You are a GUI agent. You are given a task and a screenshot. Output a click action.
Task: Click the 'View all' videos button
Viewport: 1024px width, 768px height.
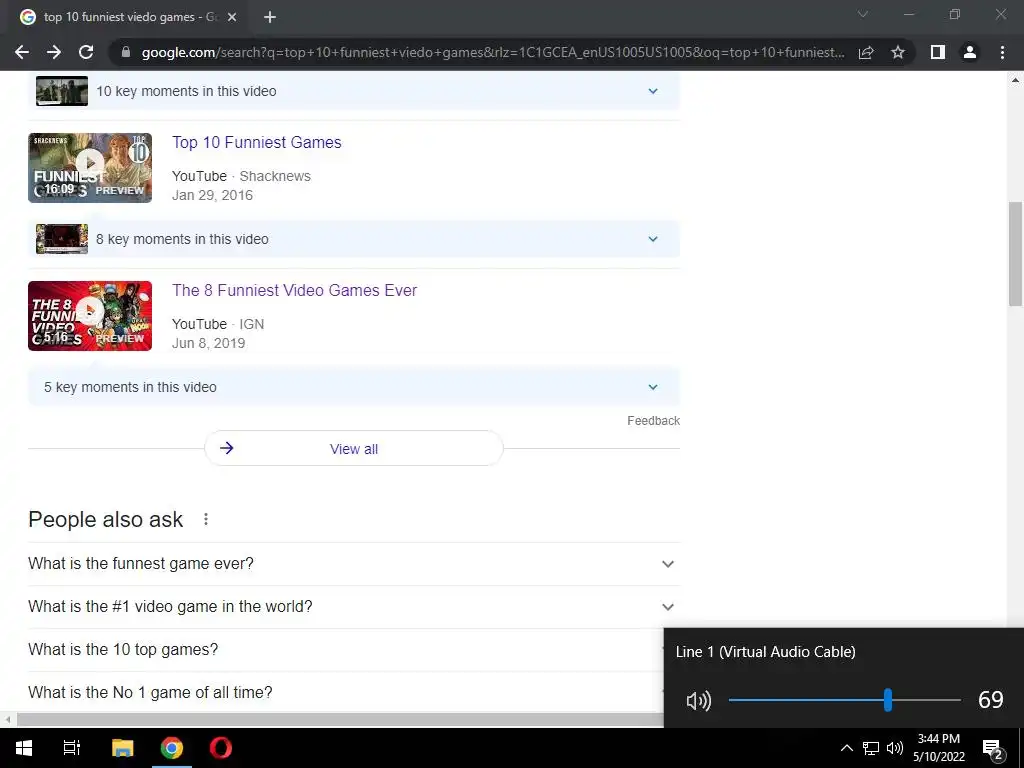(x=354, y=449)
